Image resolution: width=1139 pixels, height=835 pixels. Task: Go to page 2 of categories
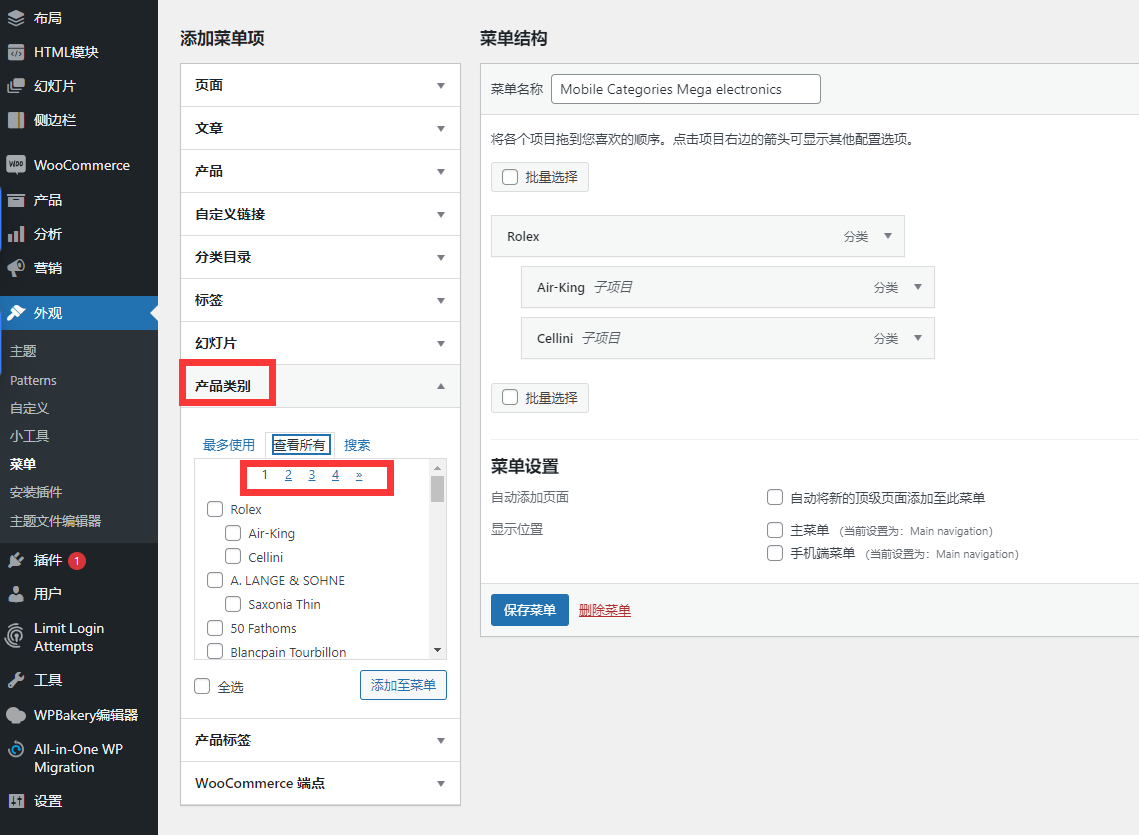click(x=288, y=475)
